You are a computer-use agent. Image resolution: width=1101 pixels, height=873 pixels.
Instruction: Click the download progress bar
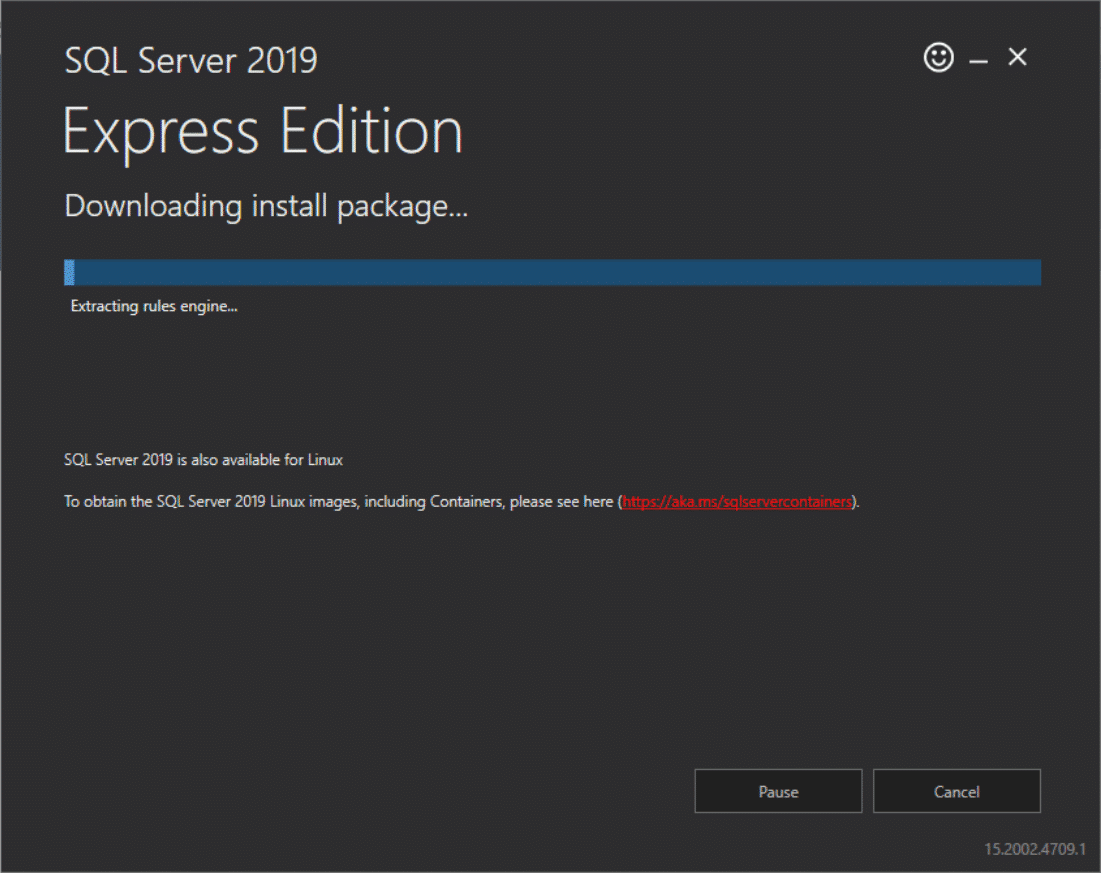point(553,273)
